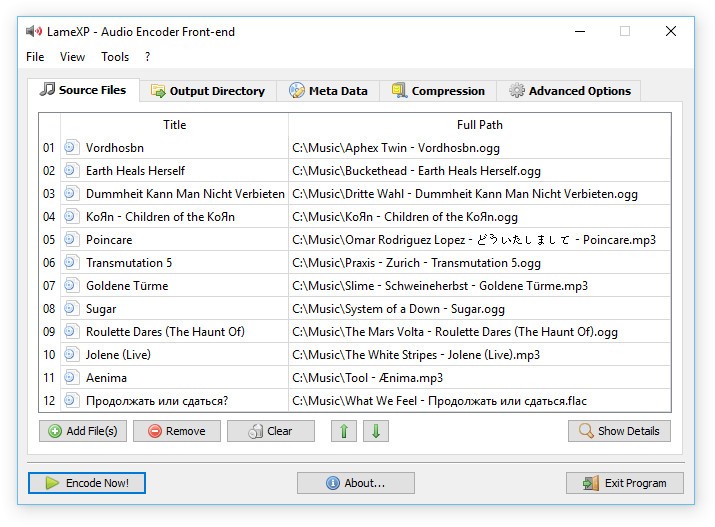Select the Jolene (Live) row
715x527 pixels.
[x=175, y=355]
